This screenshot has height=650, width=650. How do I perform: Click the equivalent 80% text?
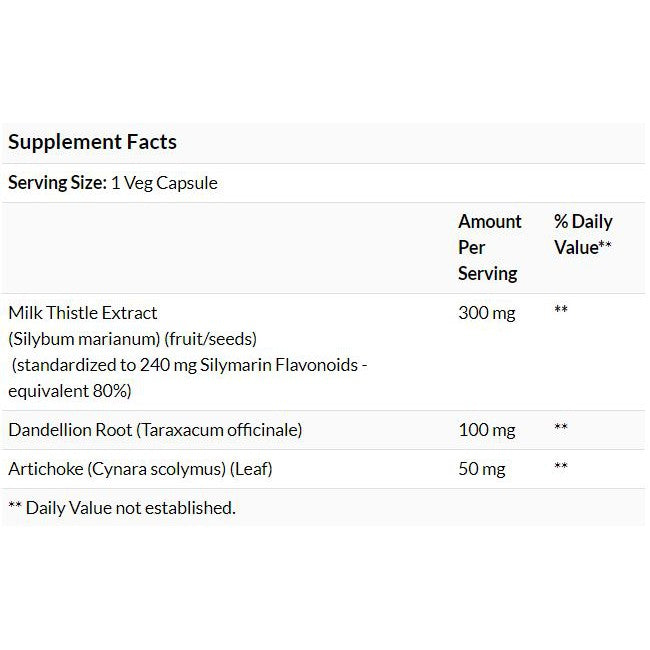tap(69, 390)
